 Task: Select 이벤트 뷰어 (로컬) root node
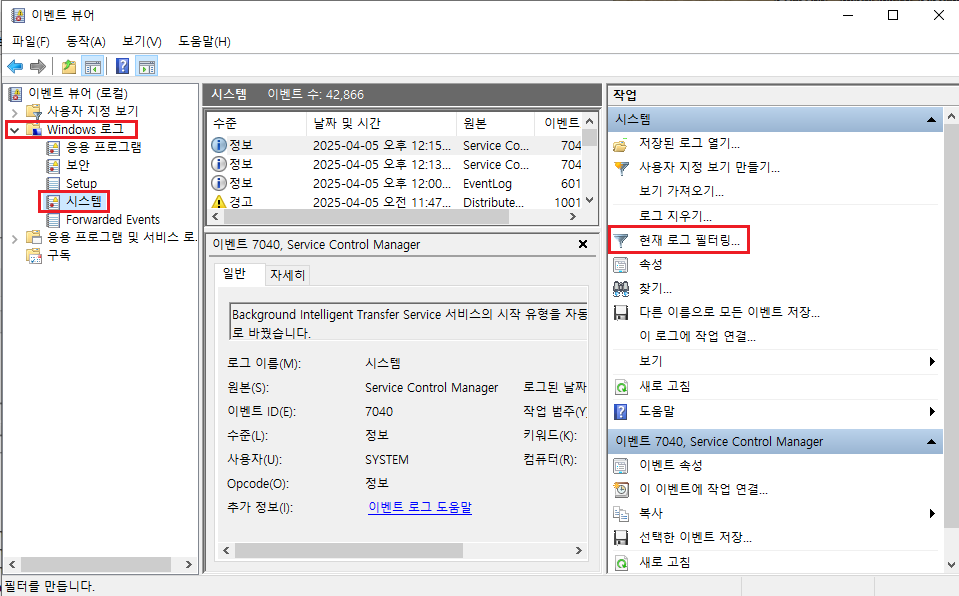(x=78, y=93)
